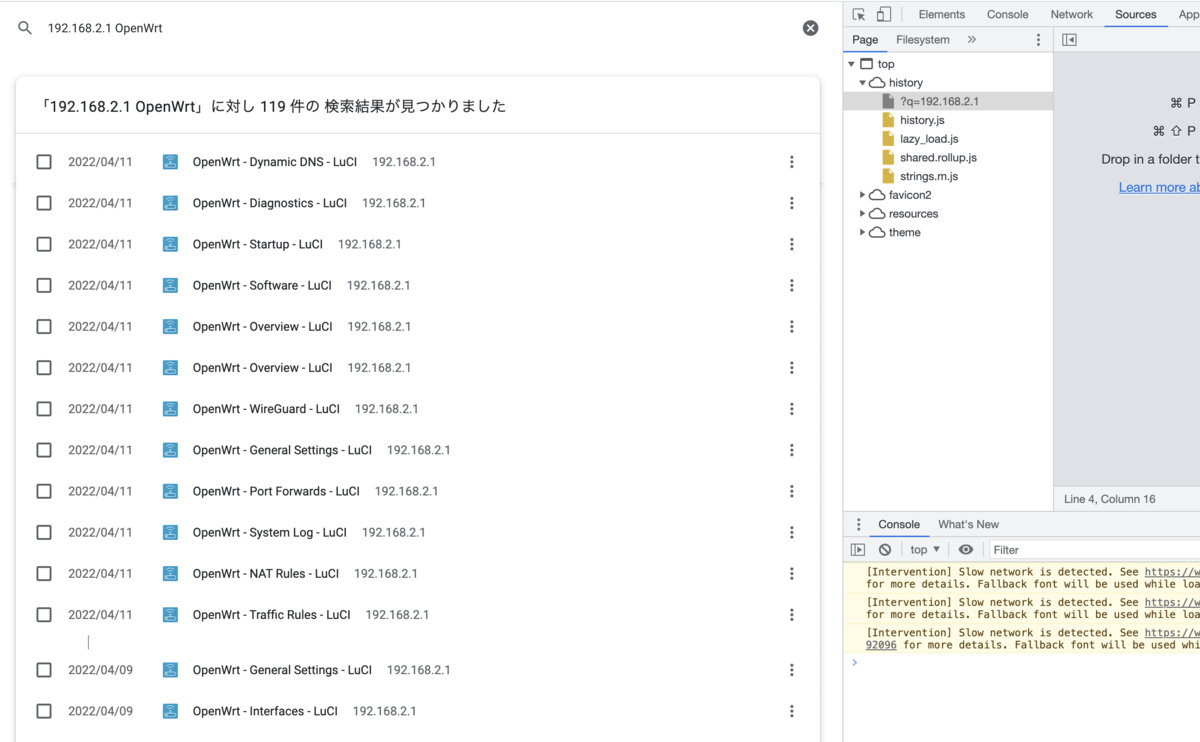
Task: Select the Filesystem navigator tab
Action: pos(923,40)
